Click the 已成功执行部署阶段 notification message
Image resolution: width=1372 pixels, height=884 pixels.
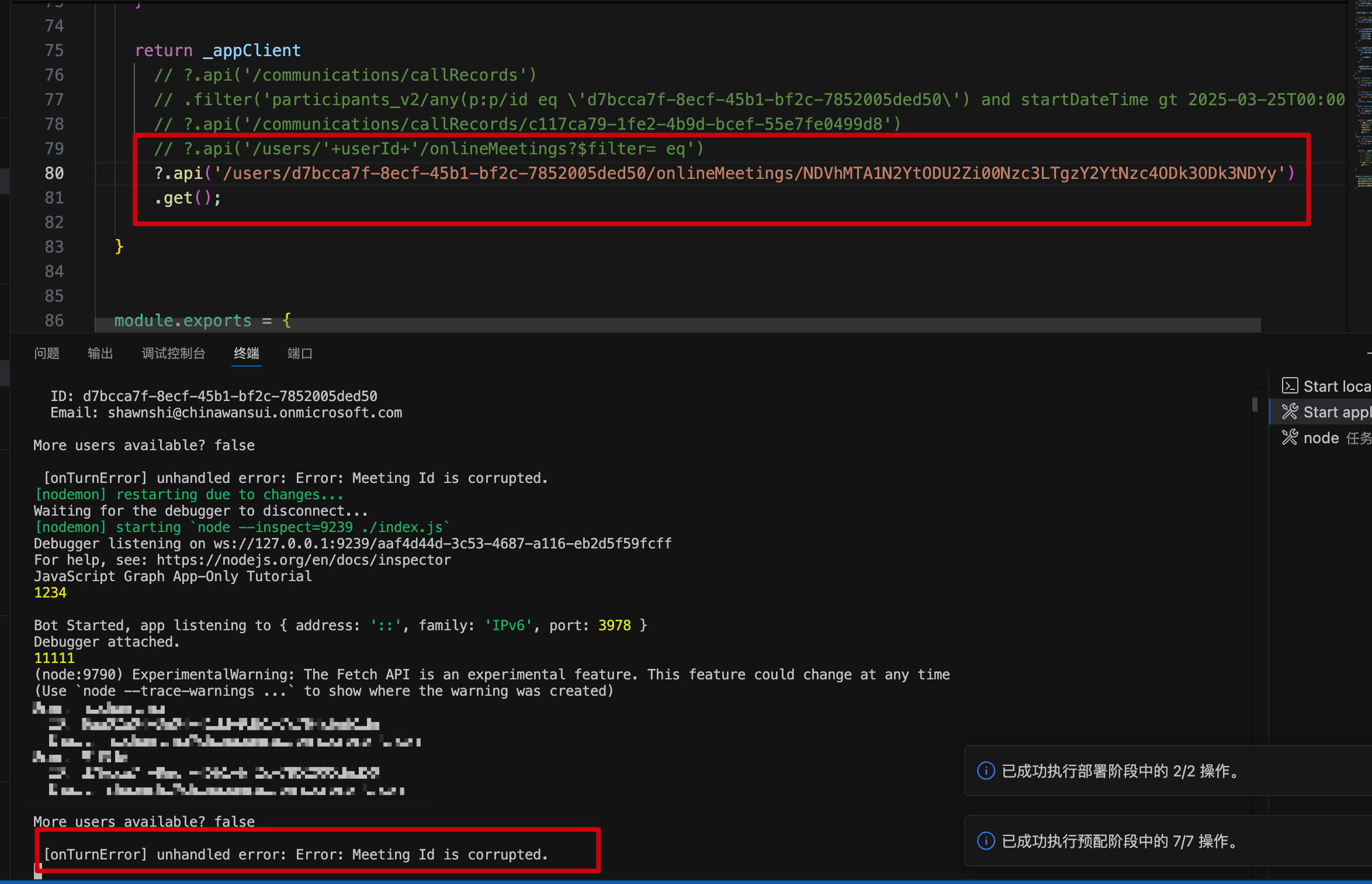coord(1121,771)
